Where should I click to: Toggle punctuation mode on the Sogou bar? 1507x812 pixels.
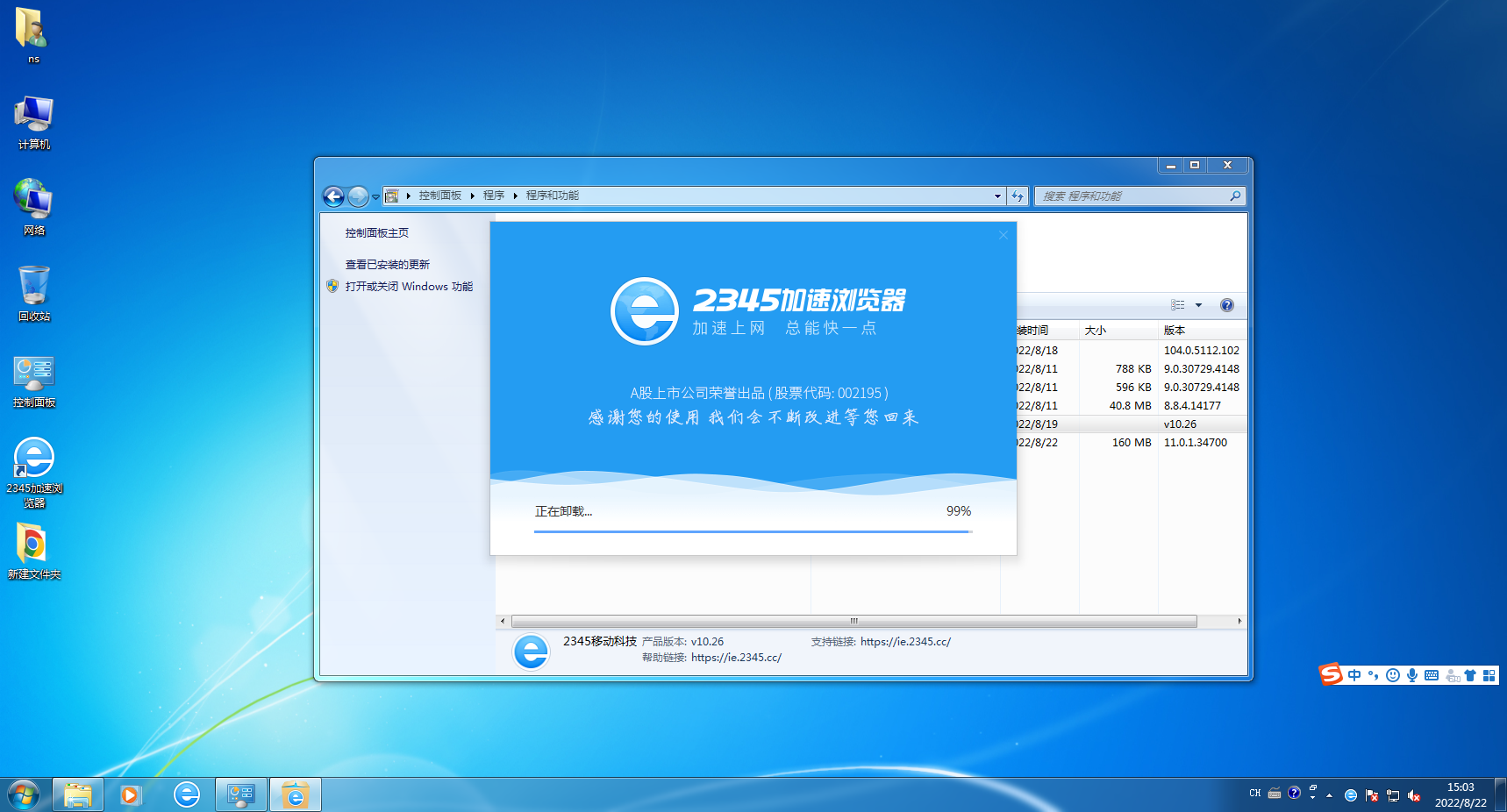click(x=1373, y=675)
